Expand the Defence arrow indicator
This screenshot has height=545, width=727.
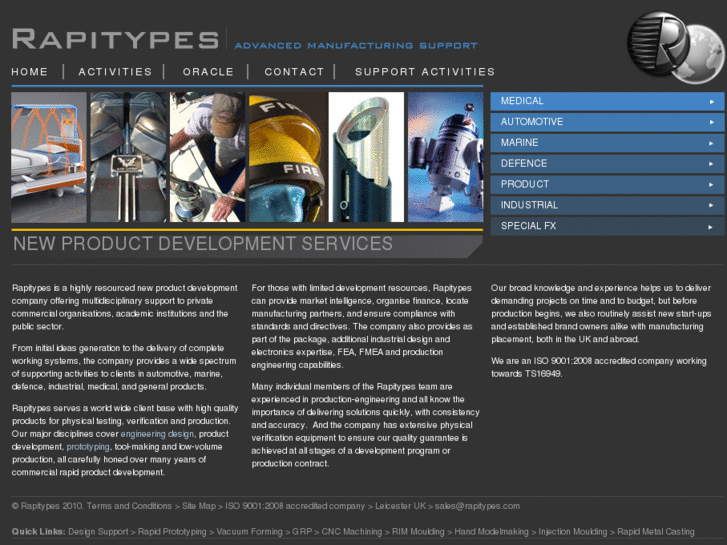click(712, 164)
